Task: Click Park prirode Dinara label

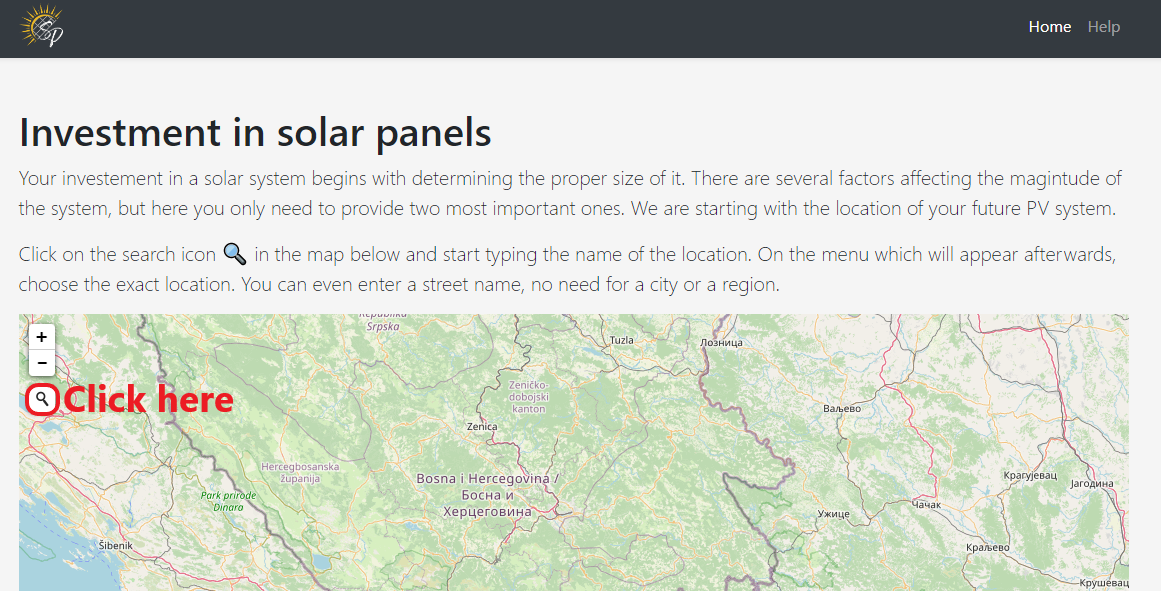Action: click(228, 501)
